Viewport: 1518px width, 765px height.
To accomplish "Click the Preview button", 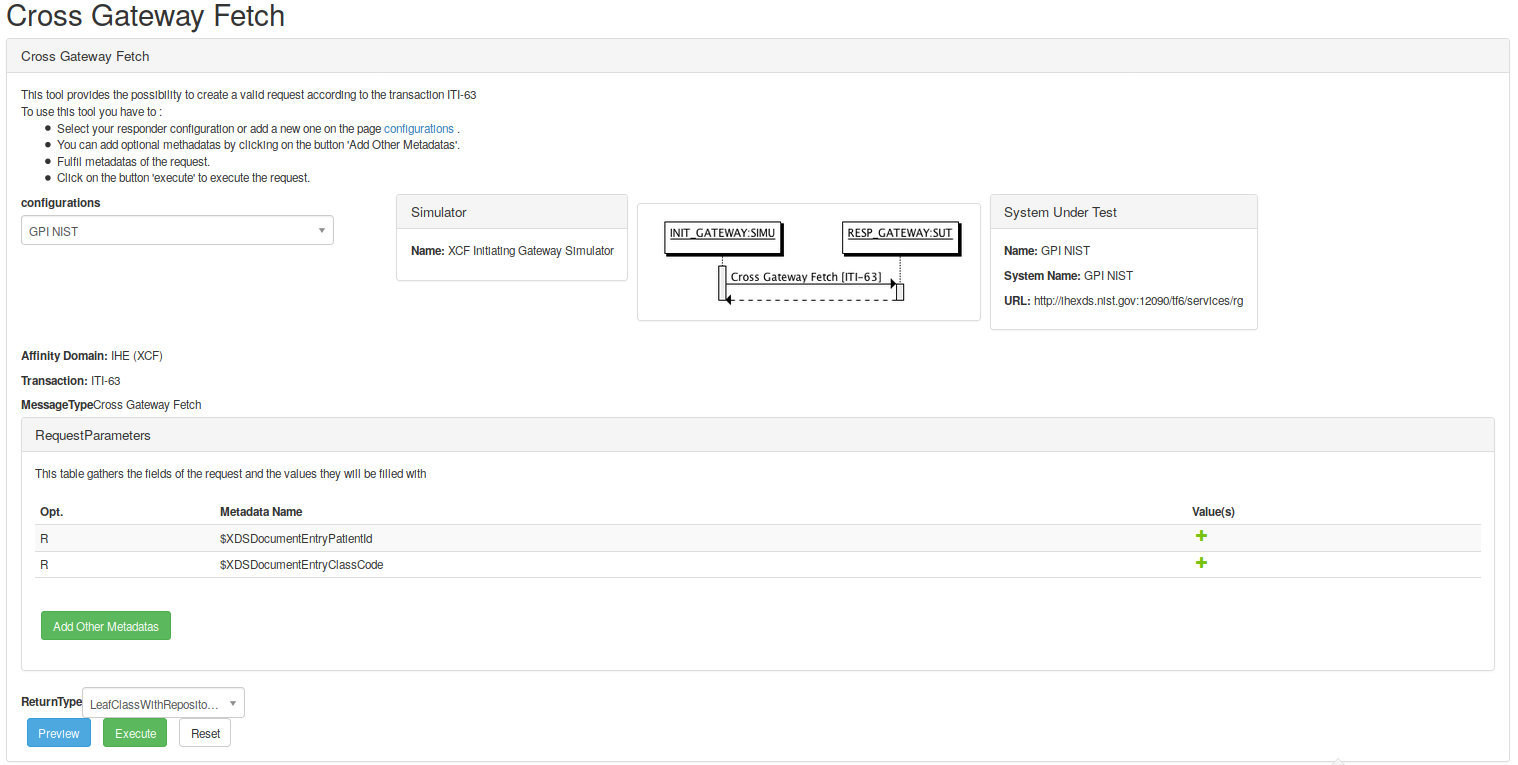I will (59, 733).
